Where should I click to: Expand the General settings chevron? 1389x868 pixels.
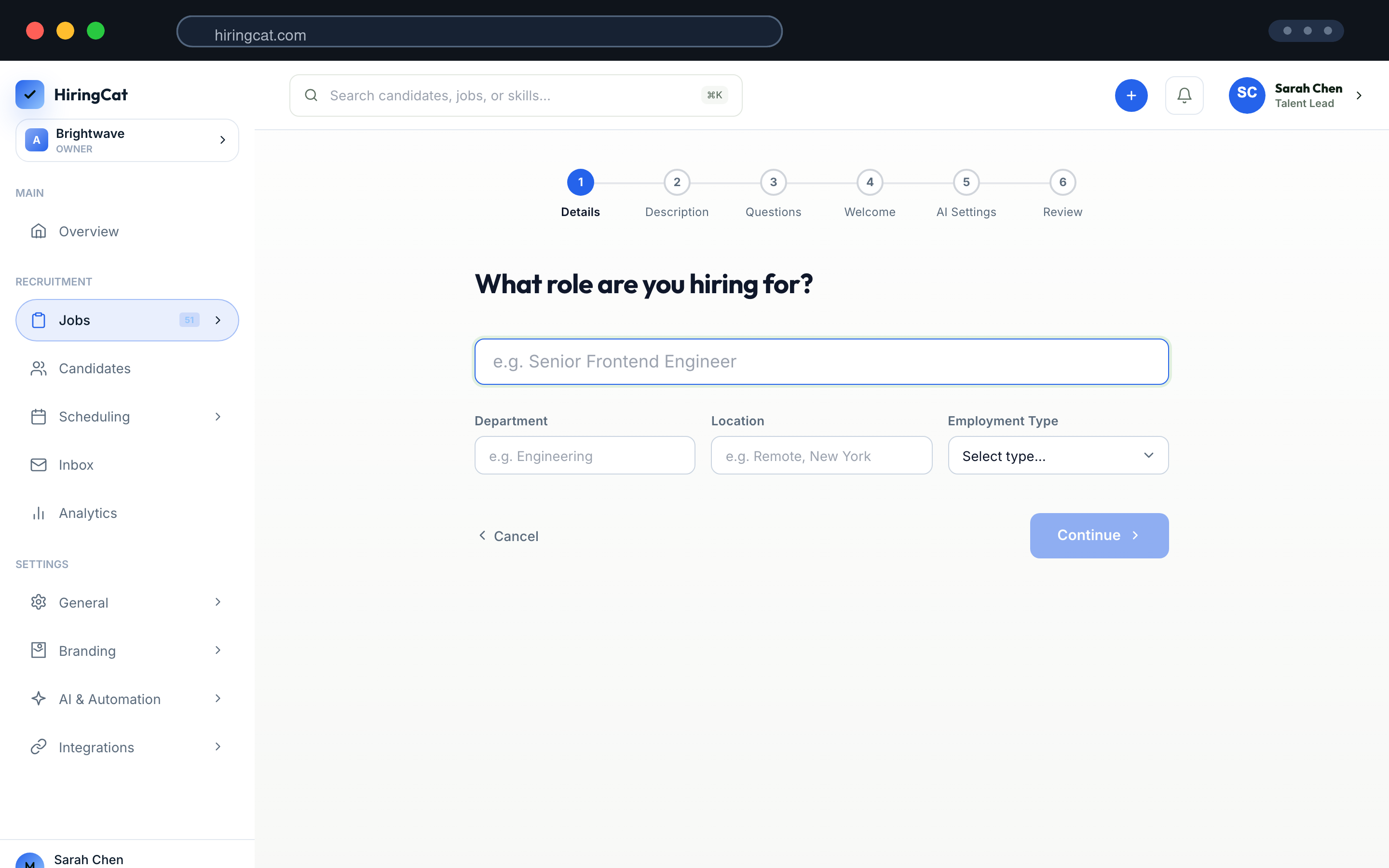(218, 602)
